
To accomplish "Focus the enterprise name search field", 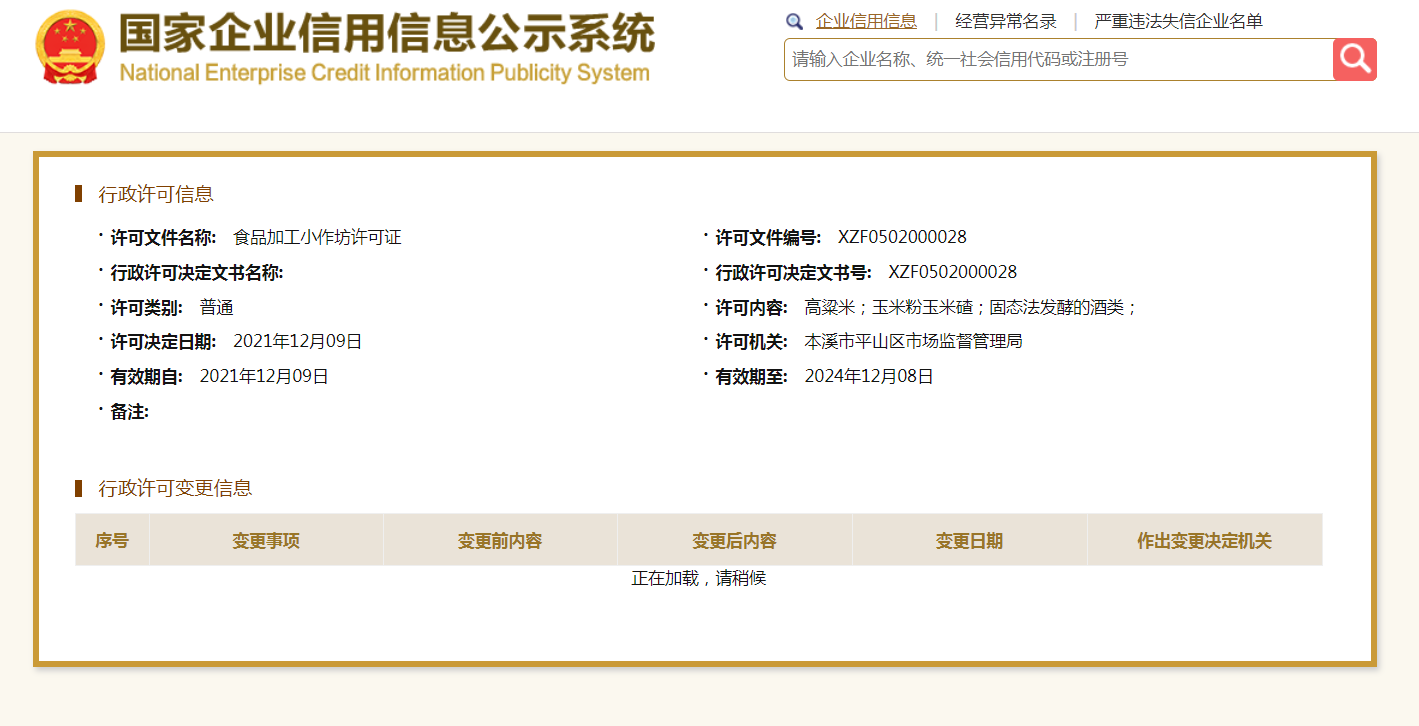I will click(x=1059, y=59).
